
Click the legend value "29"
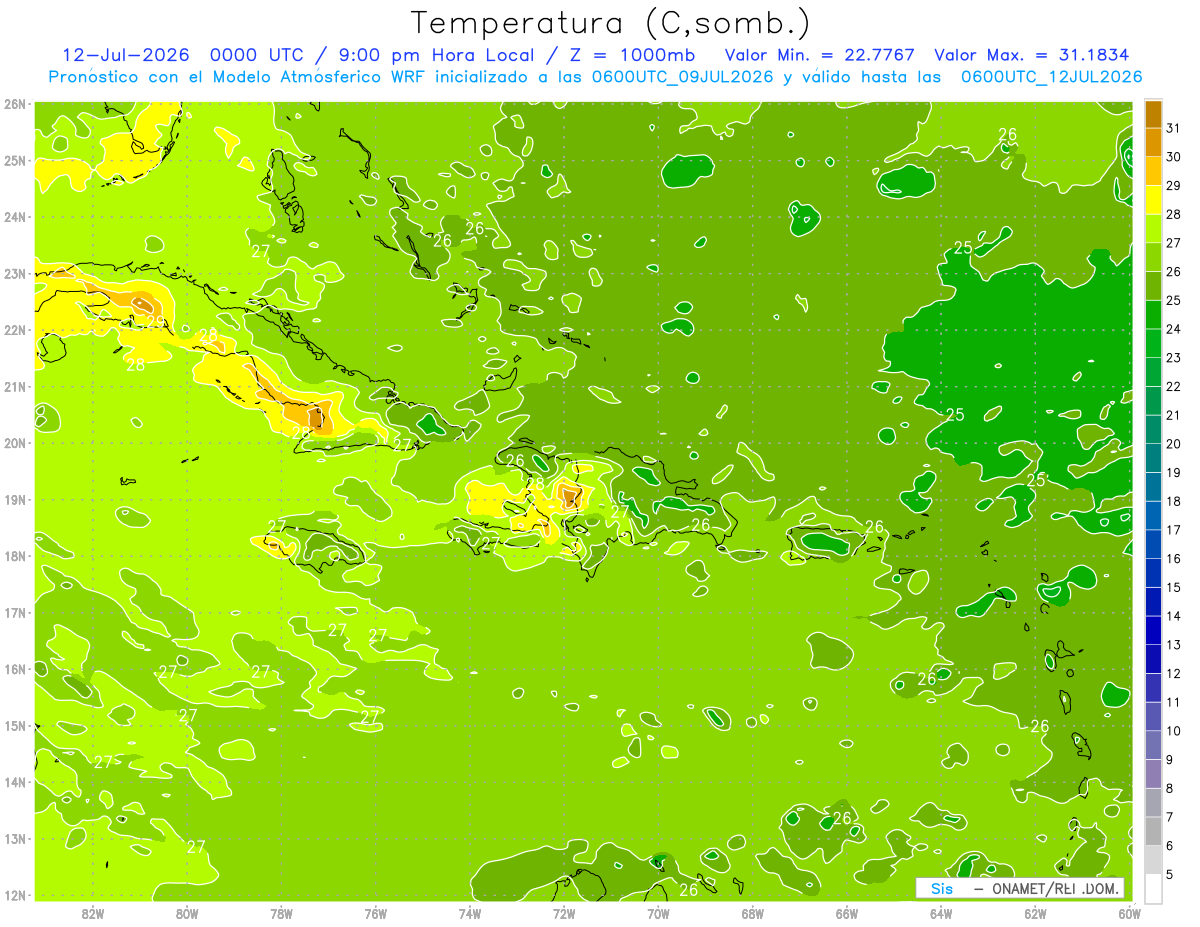1174,186
